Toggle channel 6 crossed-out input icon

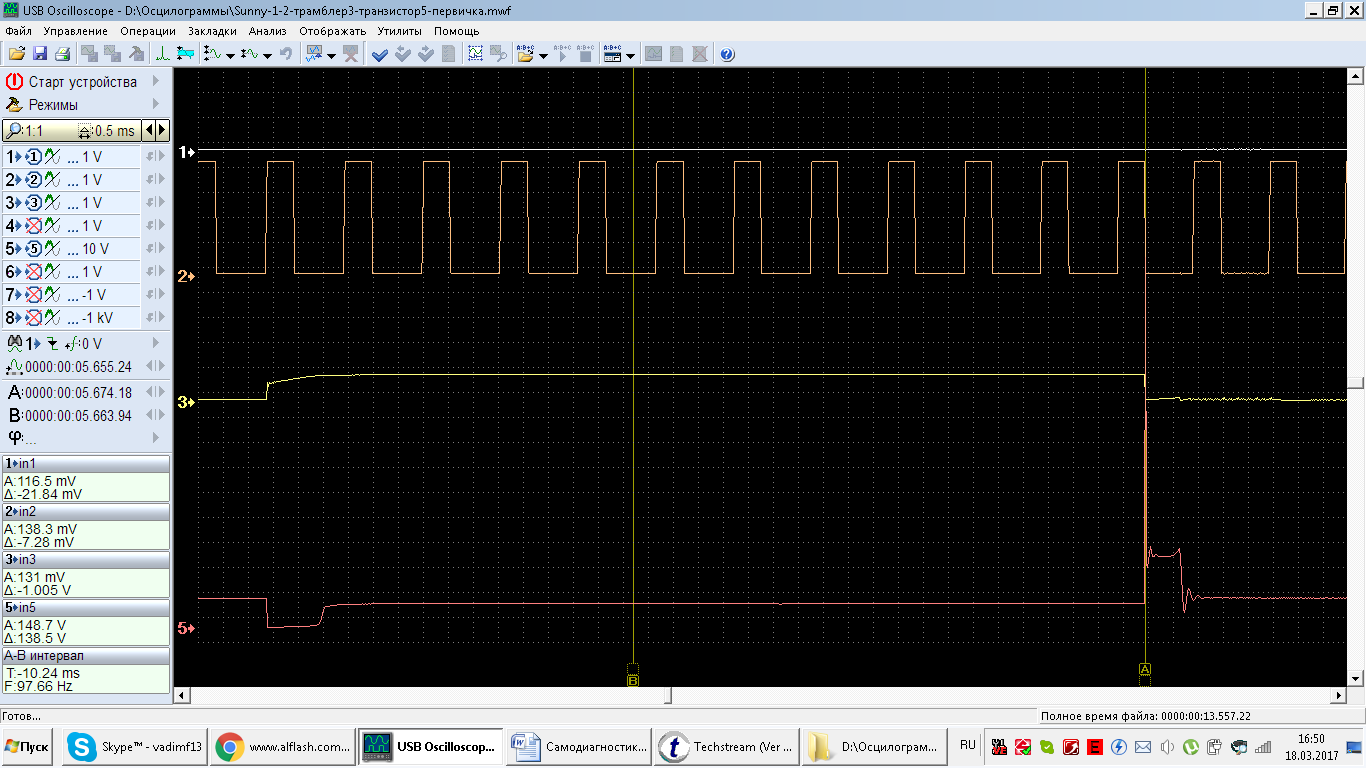33,272
